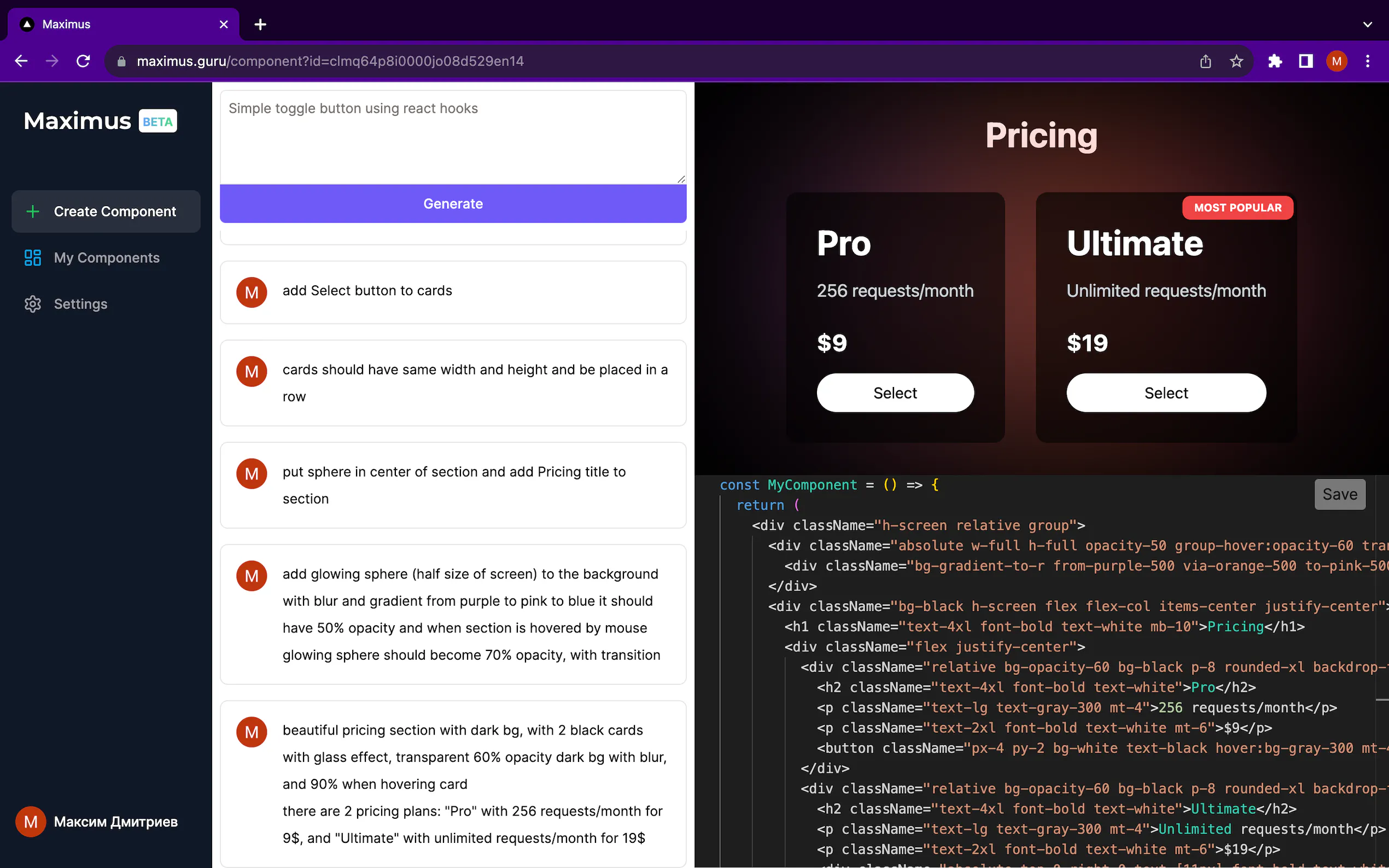This screenshot has width=1389, height=868.
Task: Click the browser back arrow
Action: pyautogui.click(x=21, y=61)
